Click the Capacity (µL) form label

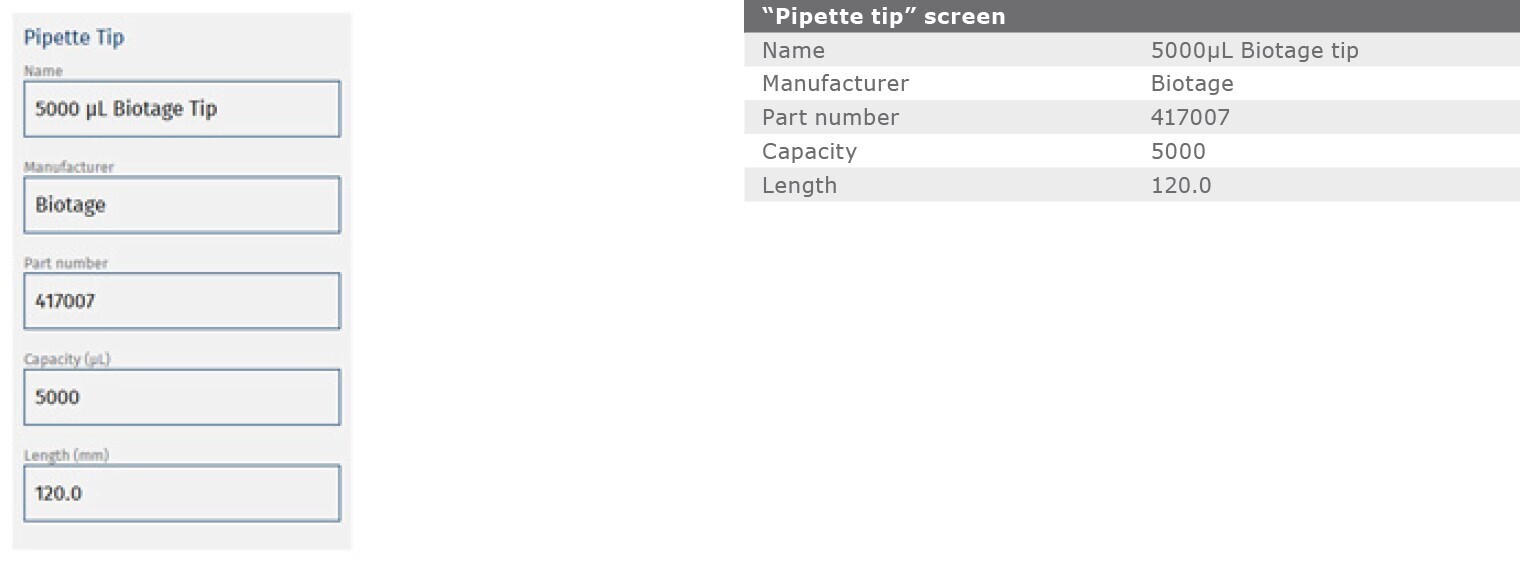click(66, 359)
